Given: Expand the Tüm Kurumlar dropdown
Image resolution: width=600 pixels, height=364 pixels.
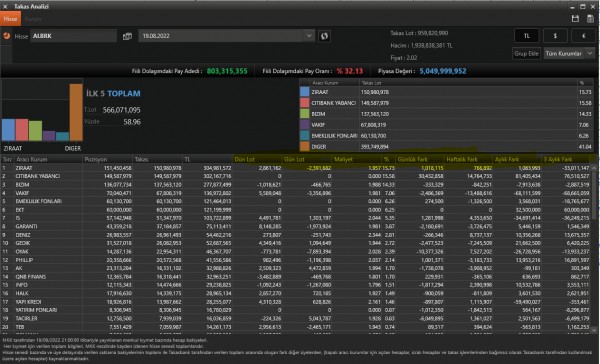Looking at the screenshot, I should tap(569, 54).
